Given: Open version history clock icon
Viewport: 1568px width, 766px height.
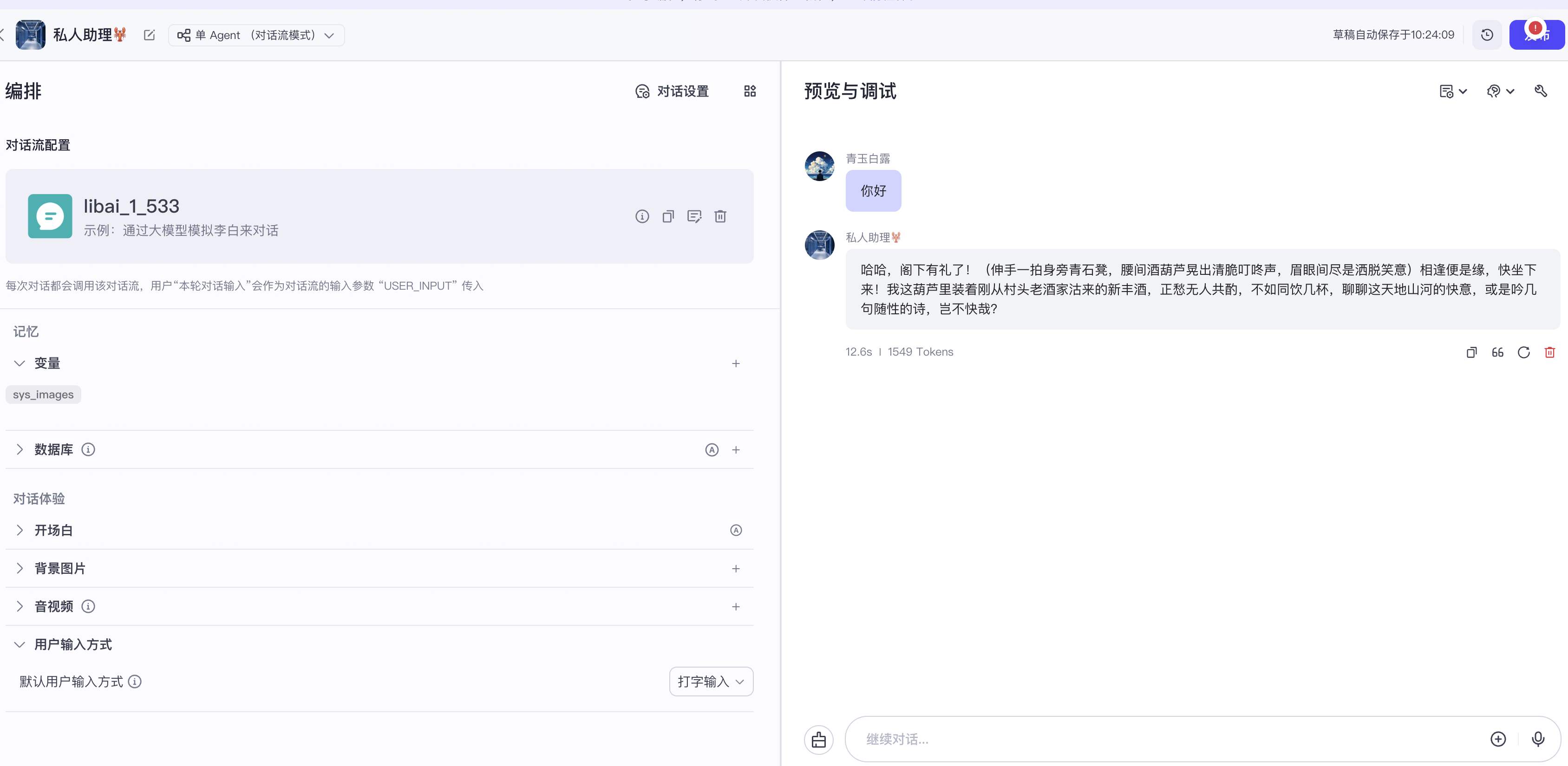Looking at the screenshot, I should (x=1486, y=35).
